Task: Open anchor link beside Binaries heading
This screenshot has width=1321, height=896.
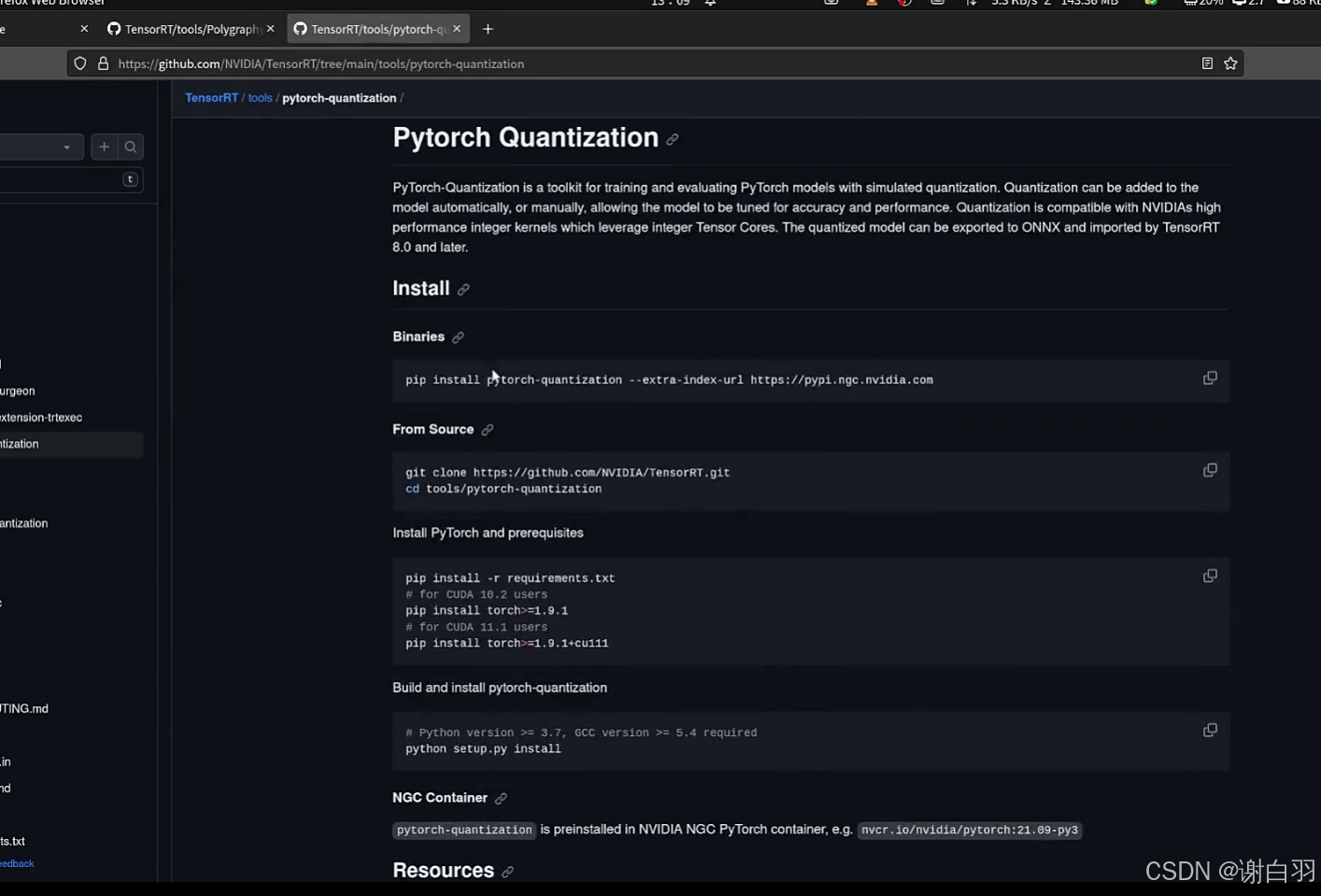Action: (458, 337)
